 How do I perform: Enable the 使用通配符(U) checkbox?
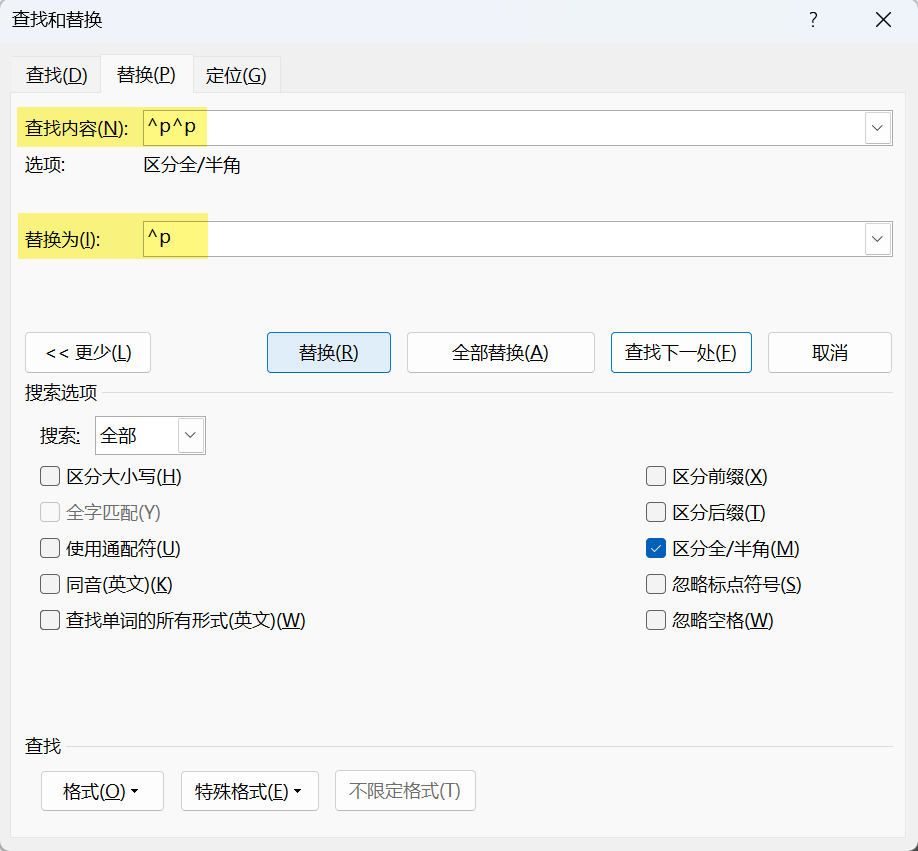pyautogui.click(x=50, y=548)
